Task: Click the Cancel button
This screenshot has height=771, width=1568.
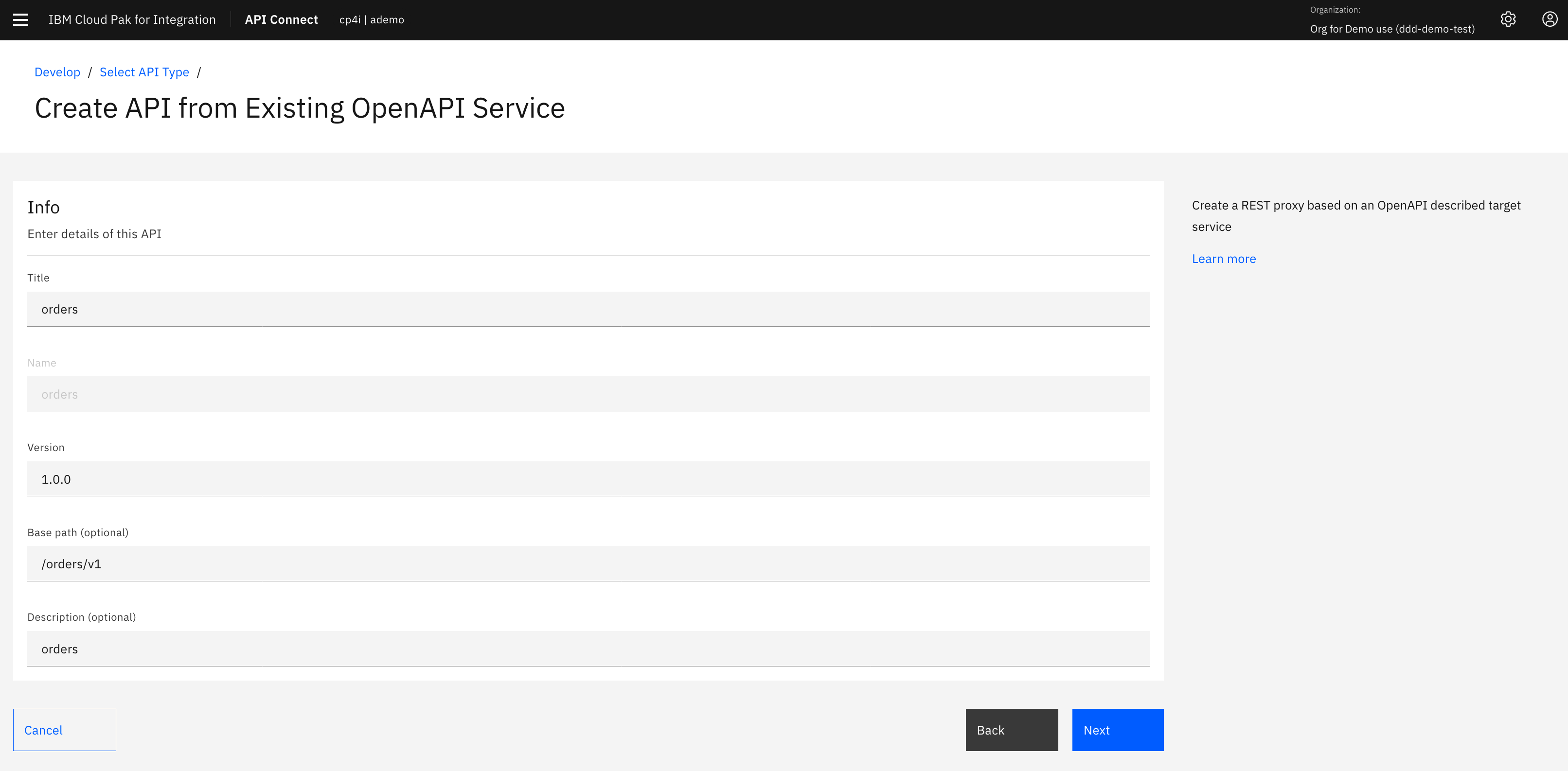Action: click(x=64, y=730)
